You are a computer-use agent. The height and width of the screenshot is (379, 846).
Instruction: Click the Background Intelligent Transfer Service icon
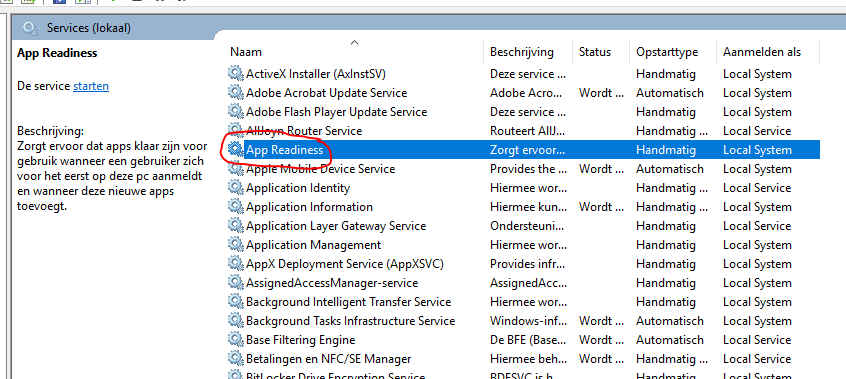(x=235, y=301)
